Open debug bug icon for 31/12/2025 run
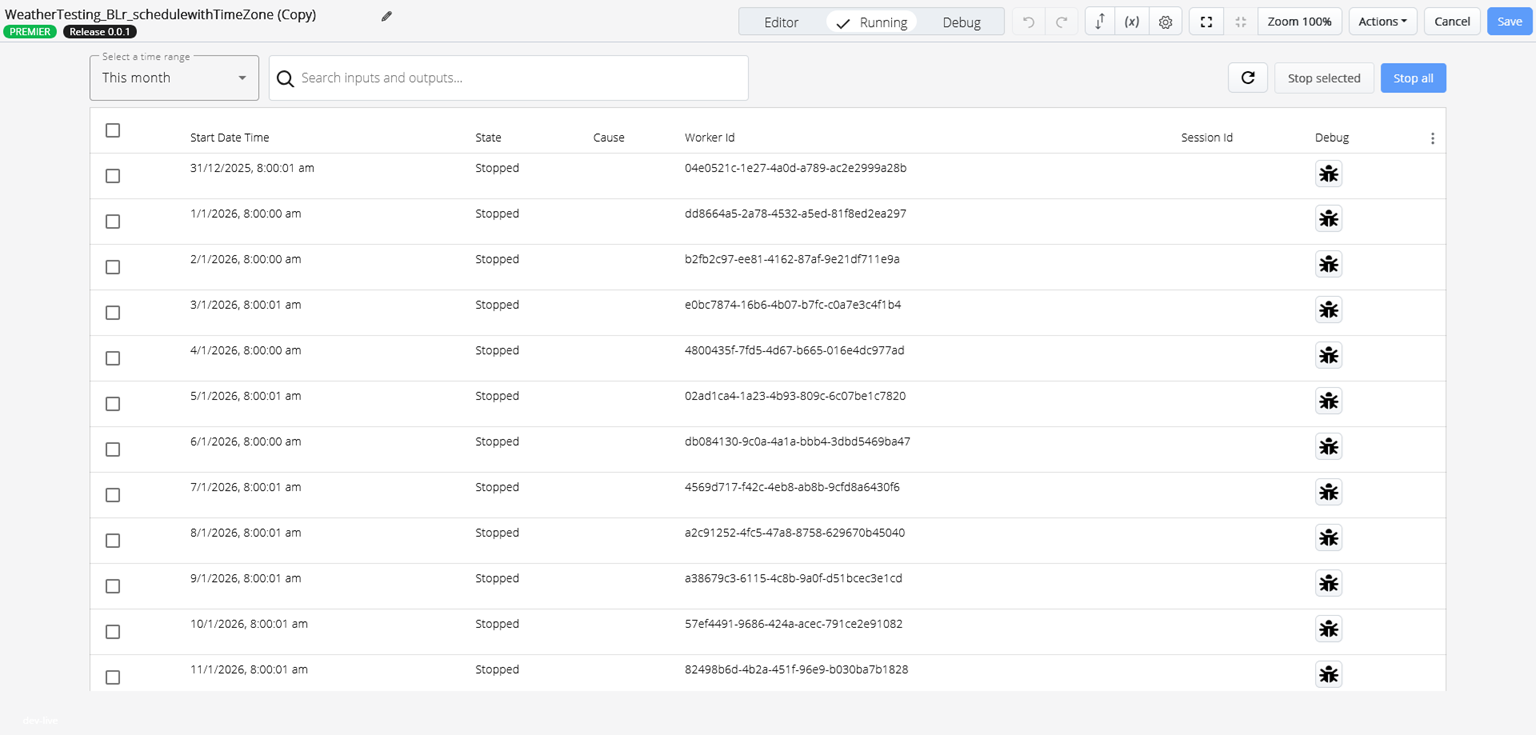 (x=1328, y=174)
